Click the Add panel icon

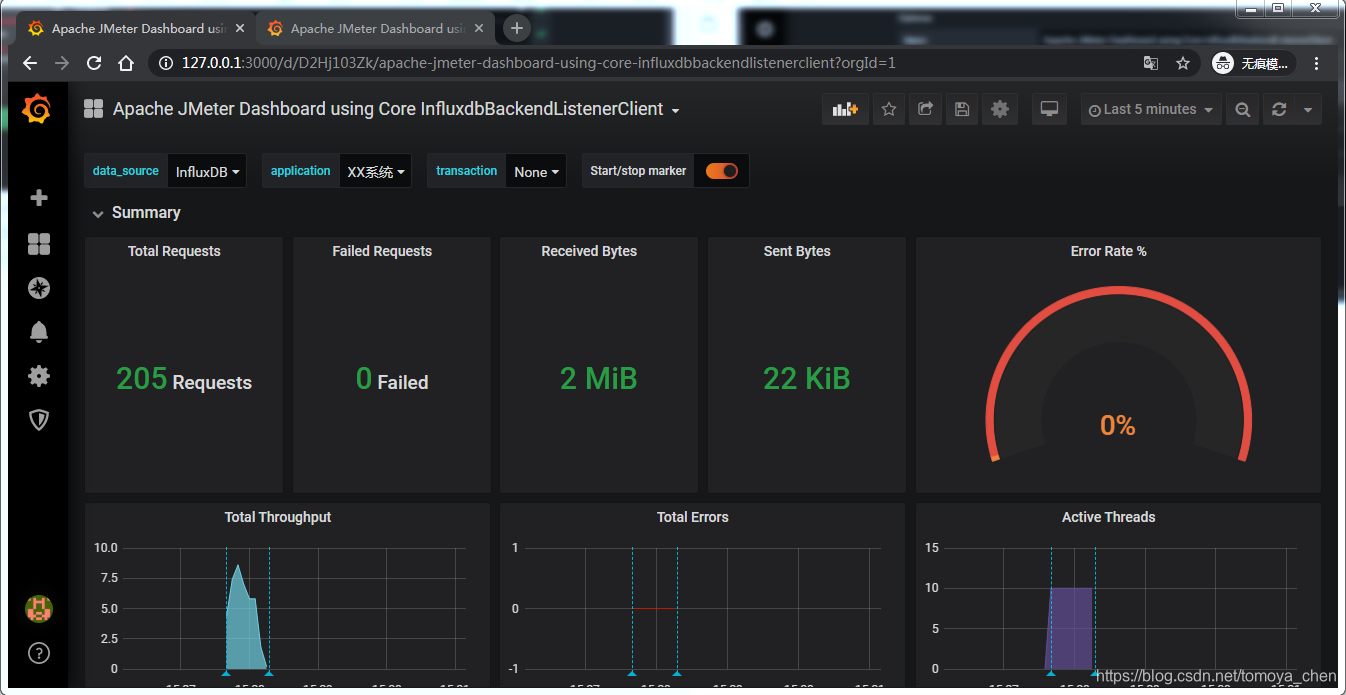[x=846, y=109]
